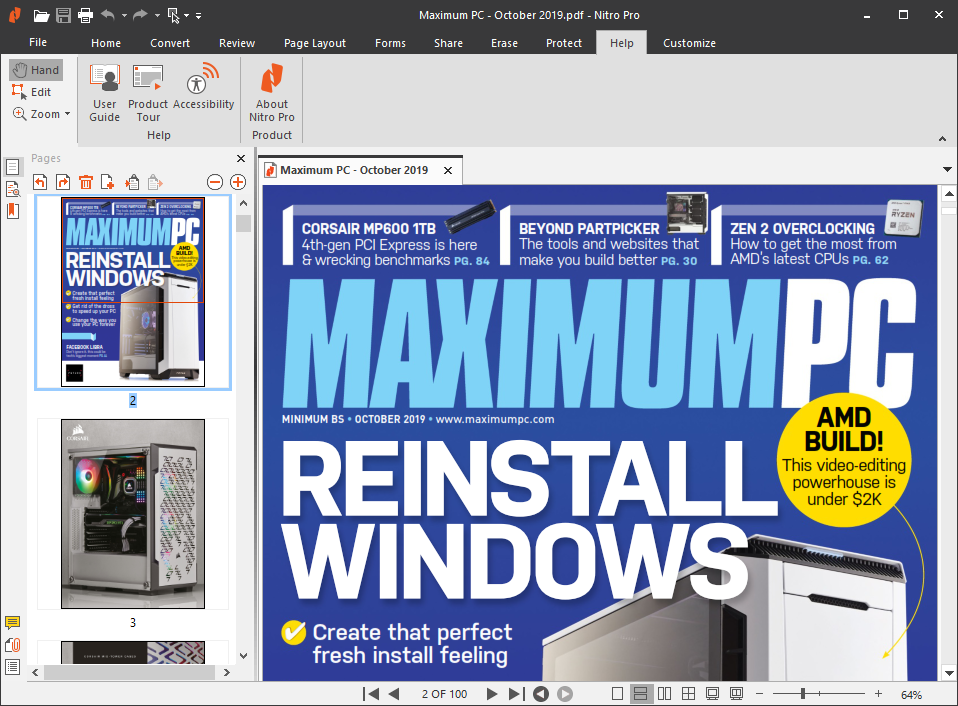Viewport: 958px width, 706px height.
Task: Select the Hand tool
Action: tap(36, 70)
